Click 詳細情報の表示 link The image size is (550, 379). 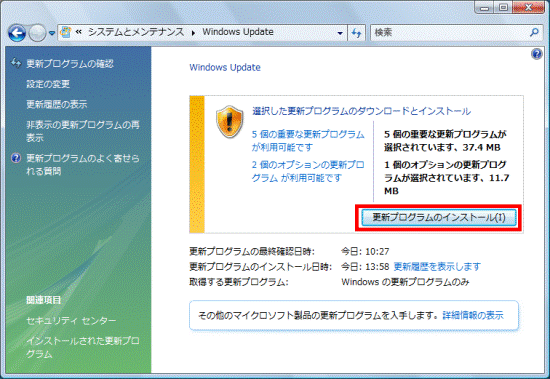tap(473, 315)
